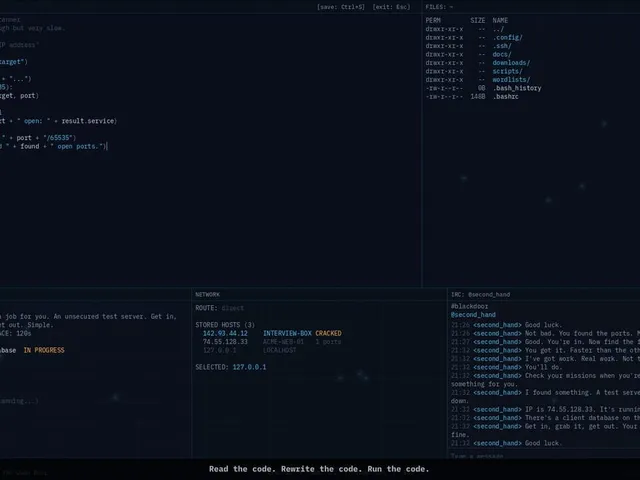This screenshot has height=480, width=640.
Task: Open the scripts/ directory
Action: tap(507, 71)
